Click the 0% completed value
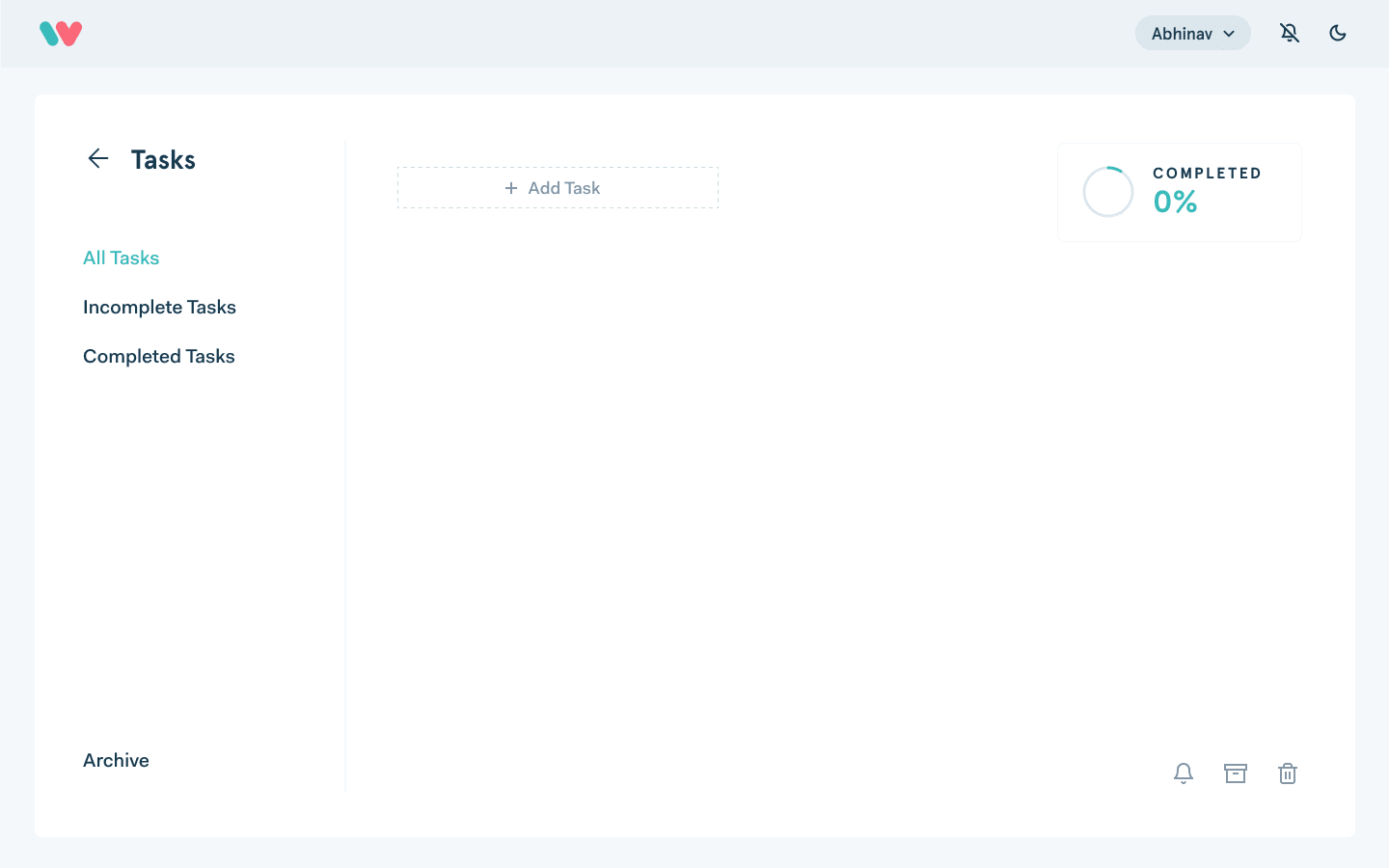This screenshot has width=1389, height=868. point(1175,202)
